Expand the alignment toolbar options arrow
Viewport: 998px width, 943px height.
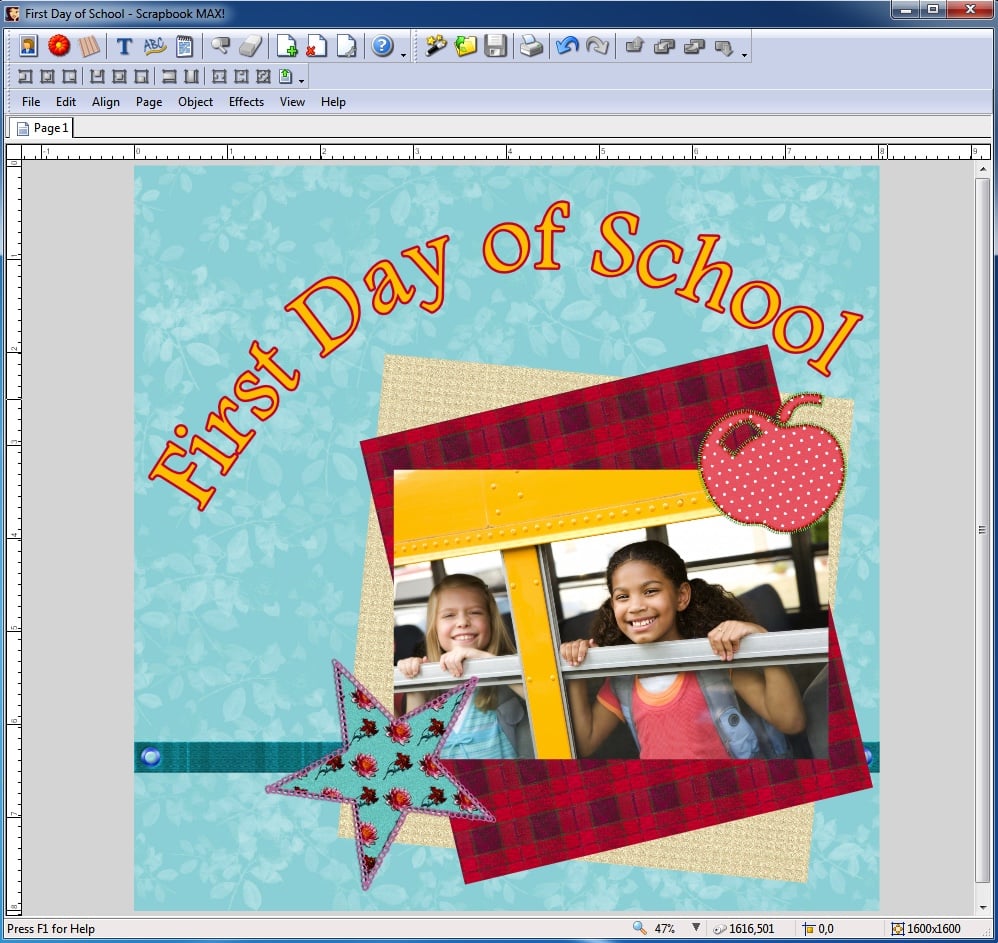[x=302, y=81]
